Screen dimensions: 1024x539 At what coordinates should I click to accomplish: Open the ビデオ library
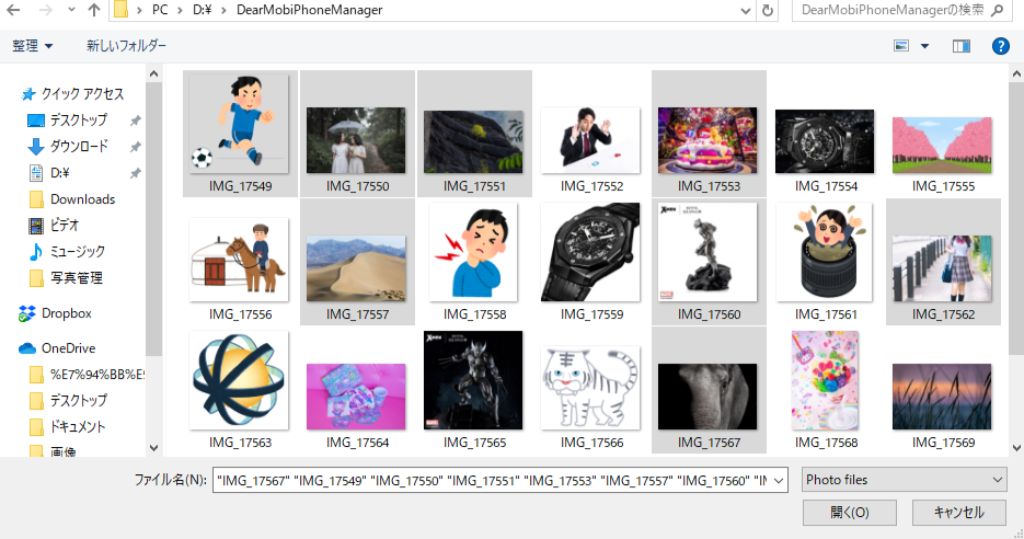54,225
